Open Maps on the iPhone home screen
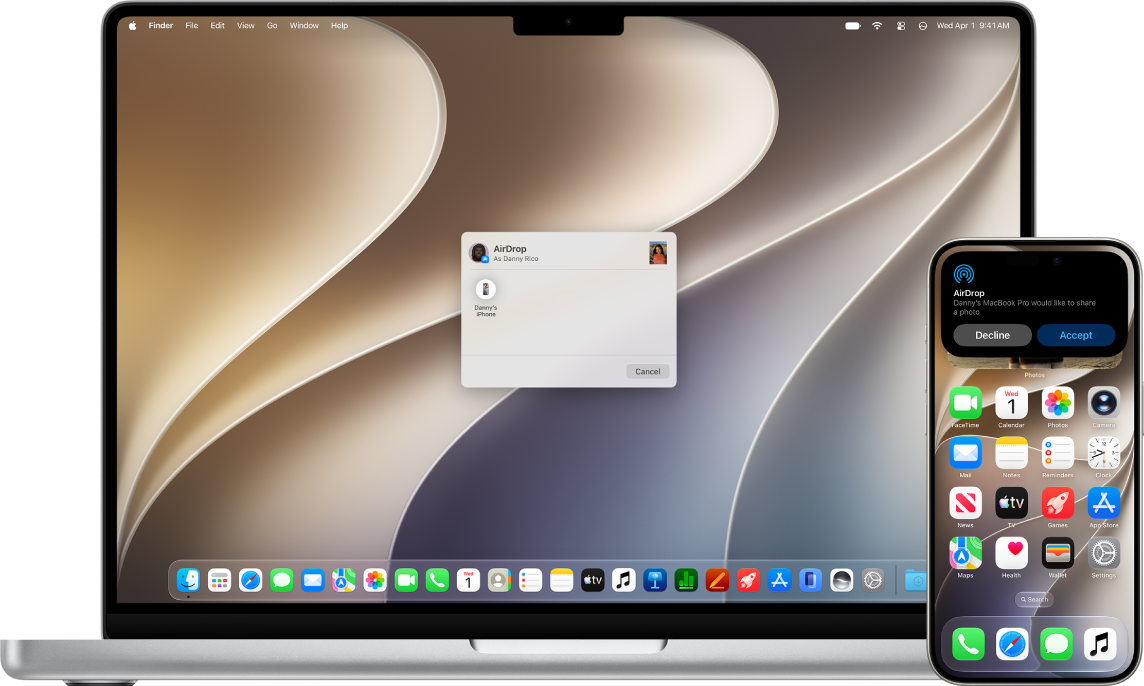Screen dimensions: 1144x686 [x=965, y=553]
